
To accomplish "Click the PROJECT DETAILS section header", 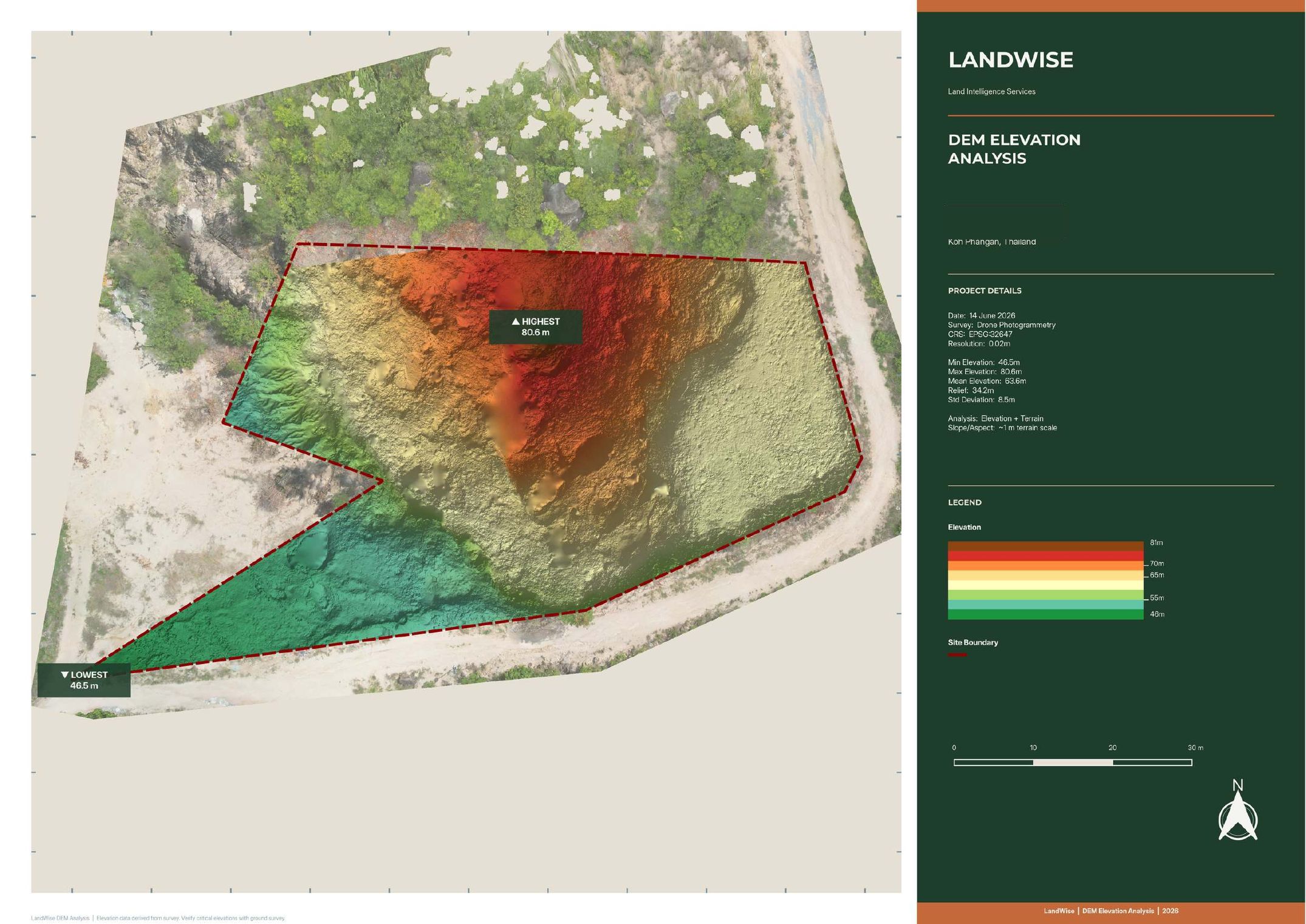I will 985,290.
